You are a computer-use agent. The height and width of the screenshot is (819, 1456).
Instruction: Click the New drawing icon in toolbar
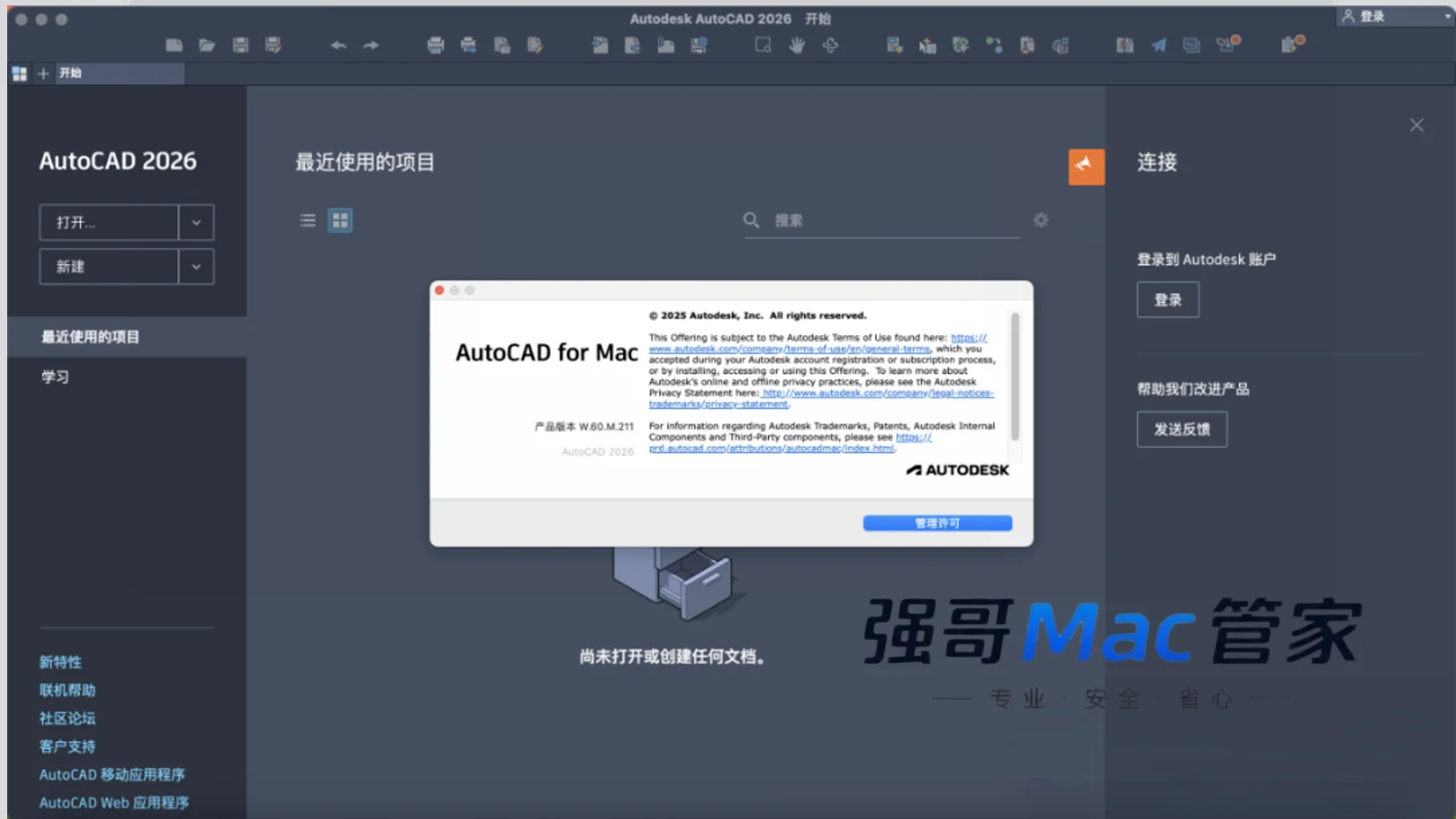click(x=174, y=45)
